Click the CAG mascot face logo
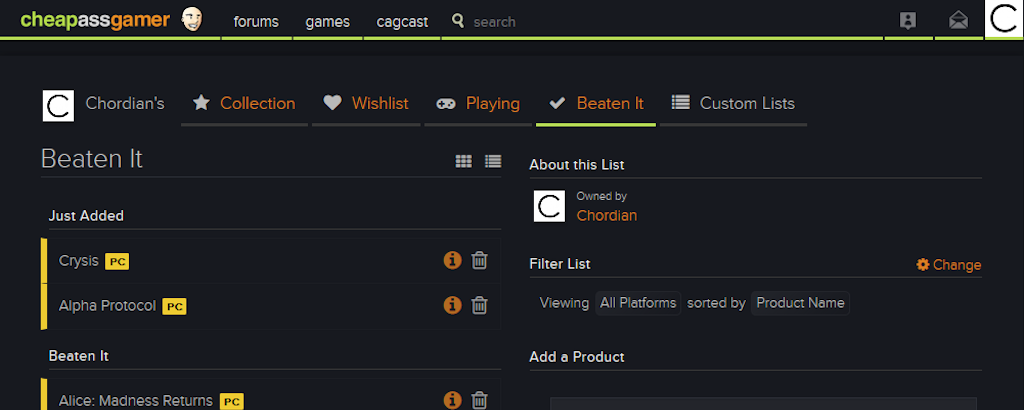This screenshot has width=1024, height=410. pos(191,20)
